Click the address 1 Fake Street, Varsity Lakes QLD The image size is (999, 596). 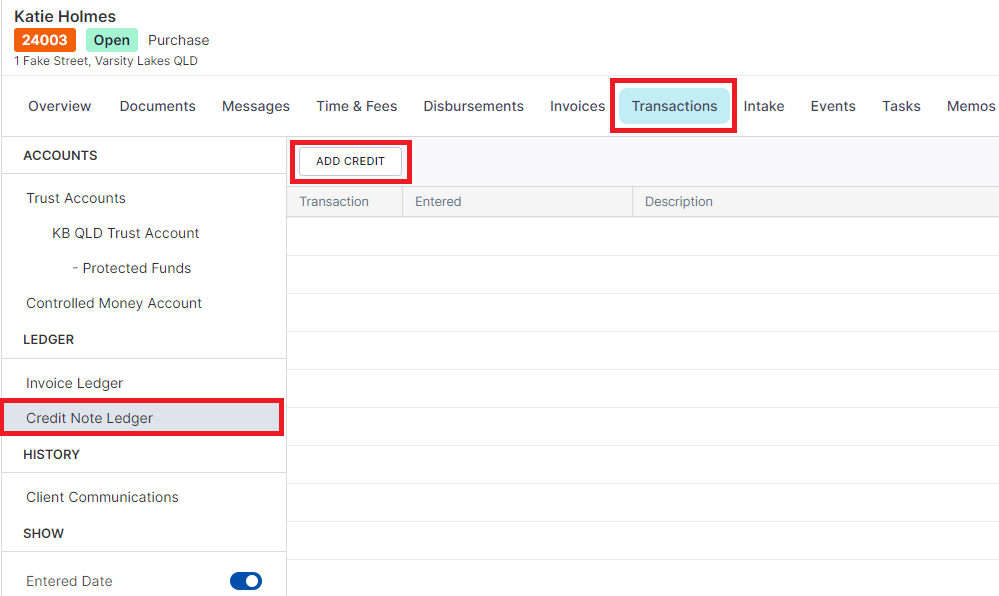tap(106, 61)
